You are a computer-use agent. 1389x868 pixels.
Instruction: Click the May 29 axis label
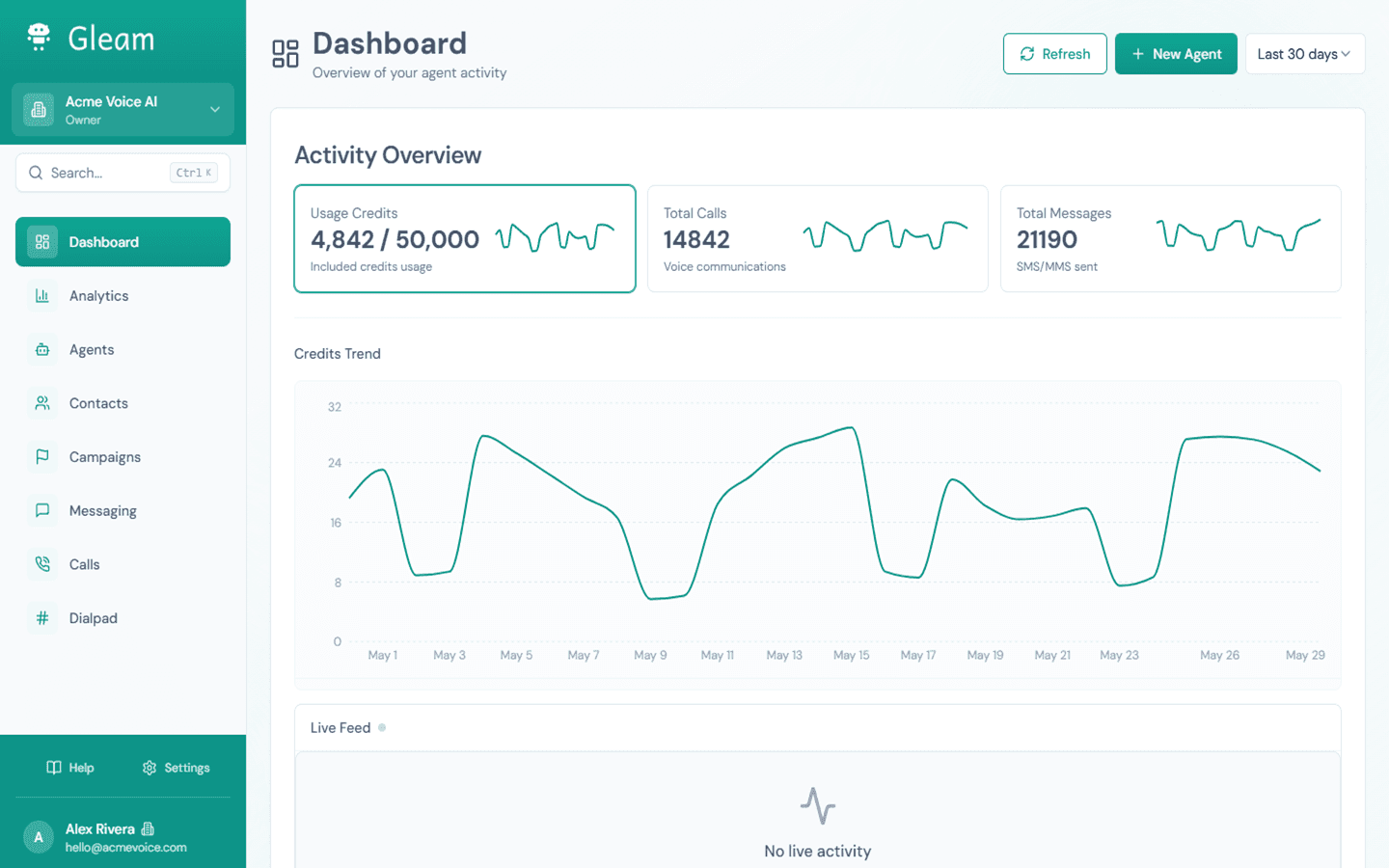[1305, 655]
